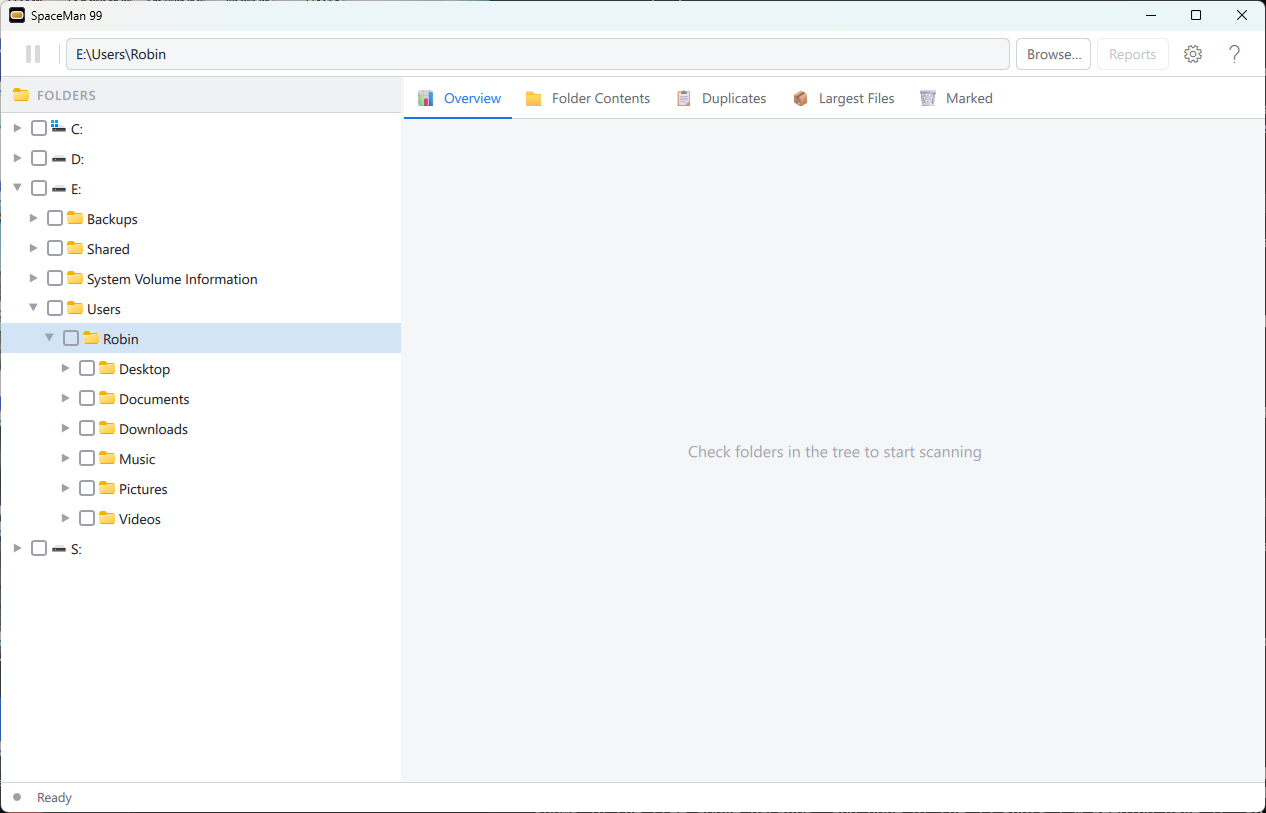Maximize the SpaceMan 99 window
The width and height of the screenshot is (1266, 813).
coord(1196,15)
